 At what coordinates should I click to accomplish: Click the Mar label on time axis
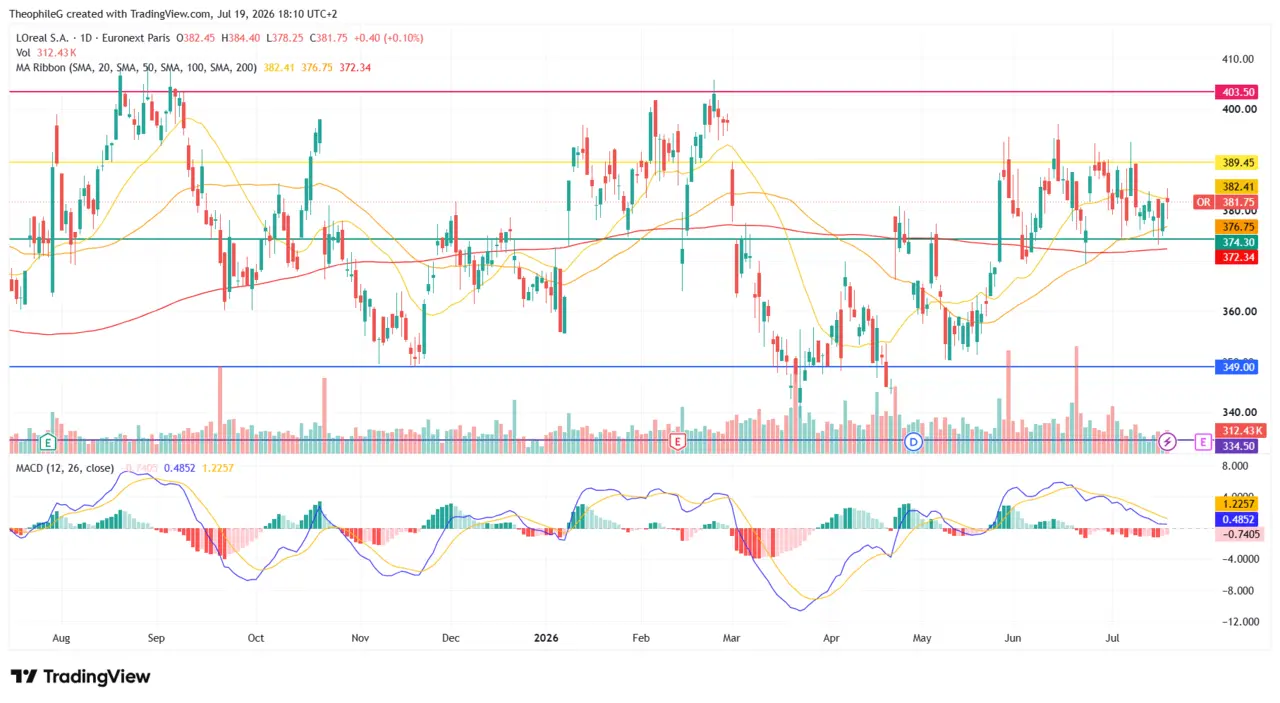coord(731,637)
